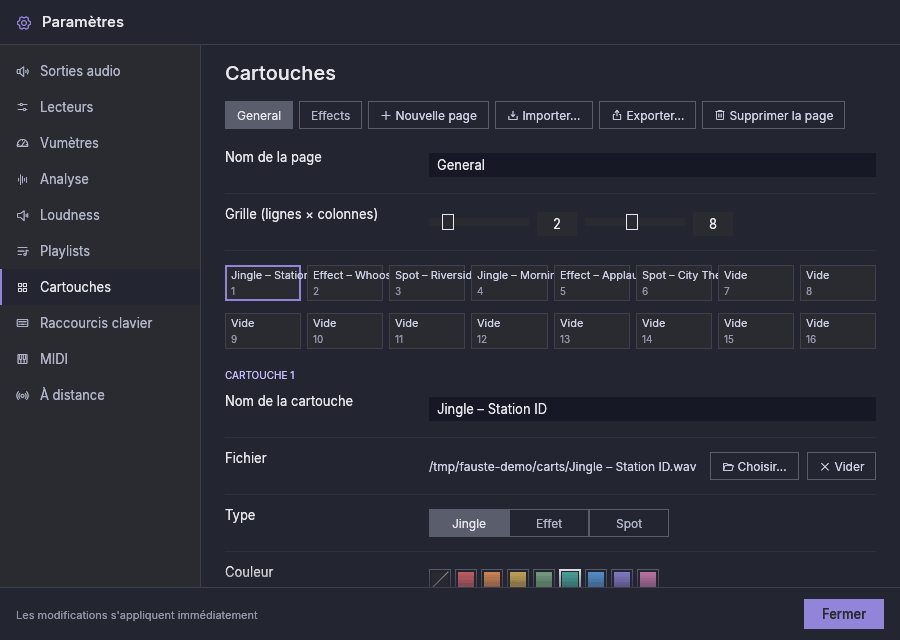
Task: Select the Playlists icon
Action: point(22,251)
